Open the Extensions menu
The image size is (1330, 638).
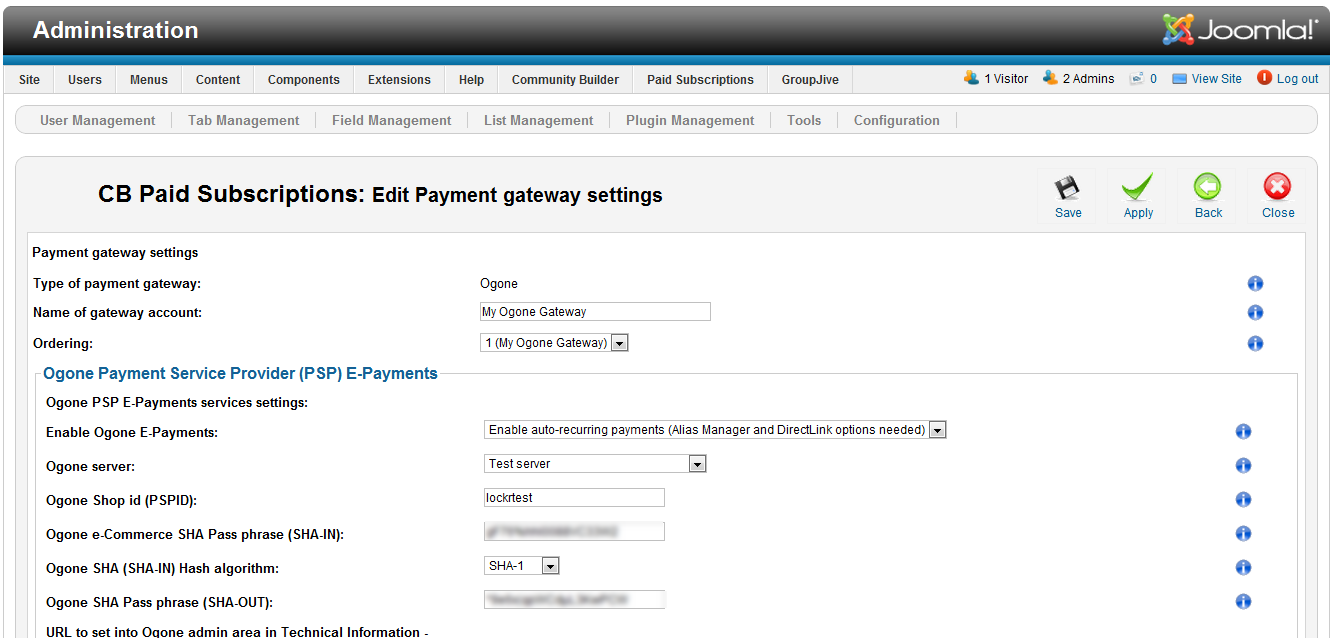399,80
